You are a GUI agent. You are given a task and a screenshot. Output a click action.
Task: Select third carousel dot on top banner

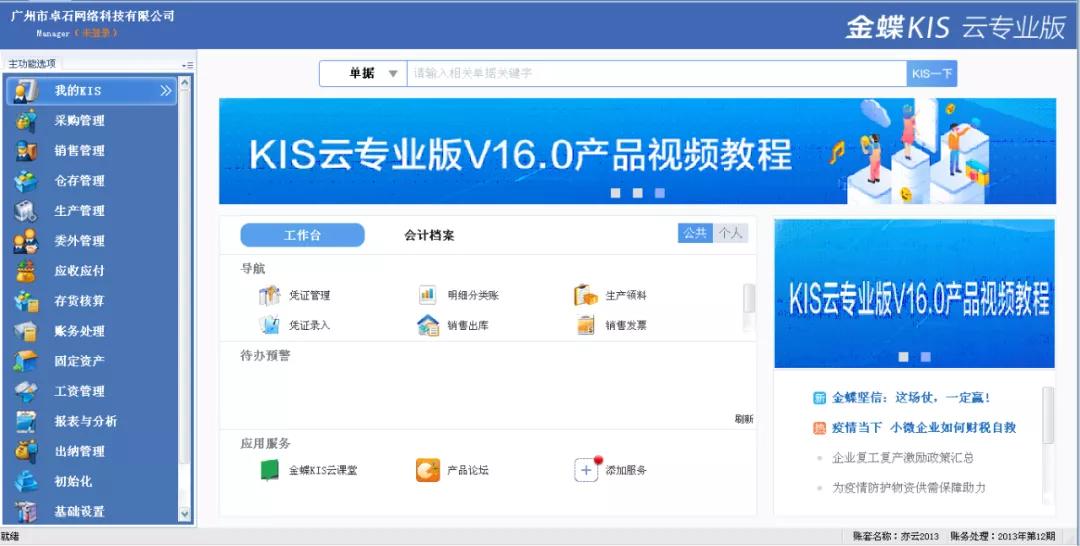pos(660,193)
